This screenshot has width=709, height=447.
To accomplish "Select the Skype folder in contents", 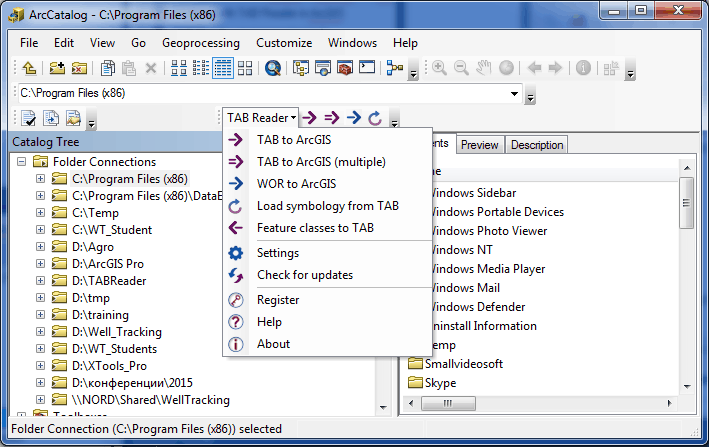I will point(440,383).
